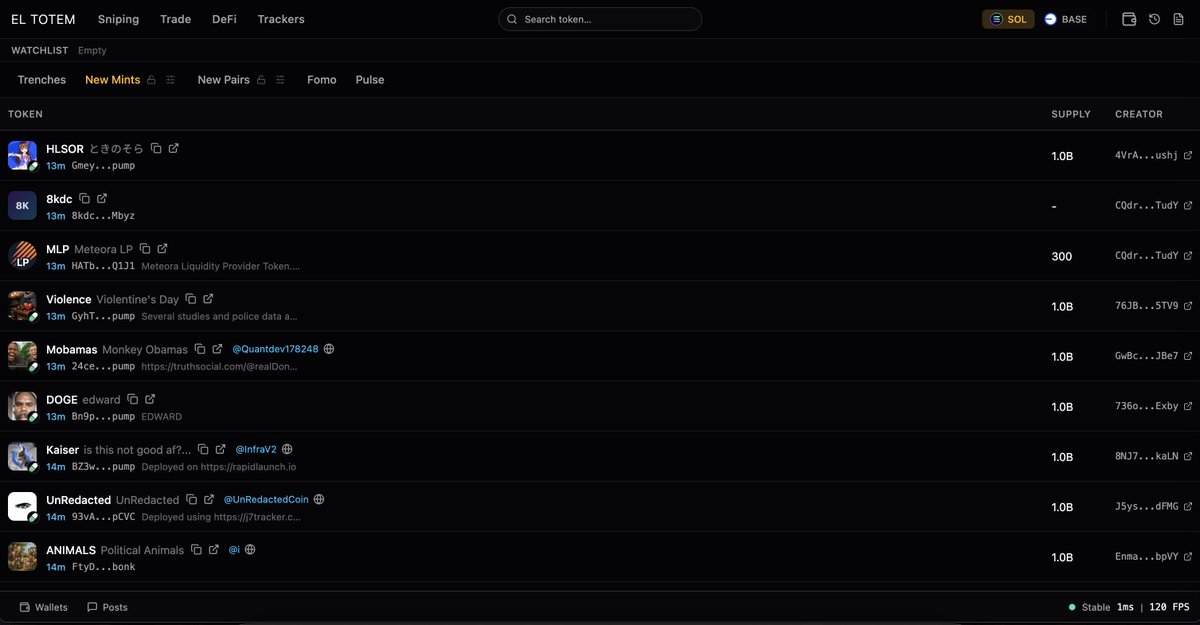
Task: Copy the UnRedacted token address
Action: tap(191, 499)
